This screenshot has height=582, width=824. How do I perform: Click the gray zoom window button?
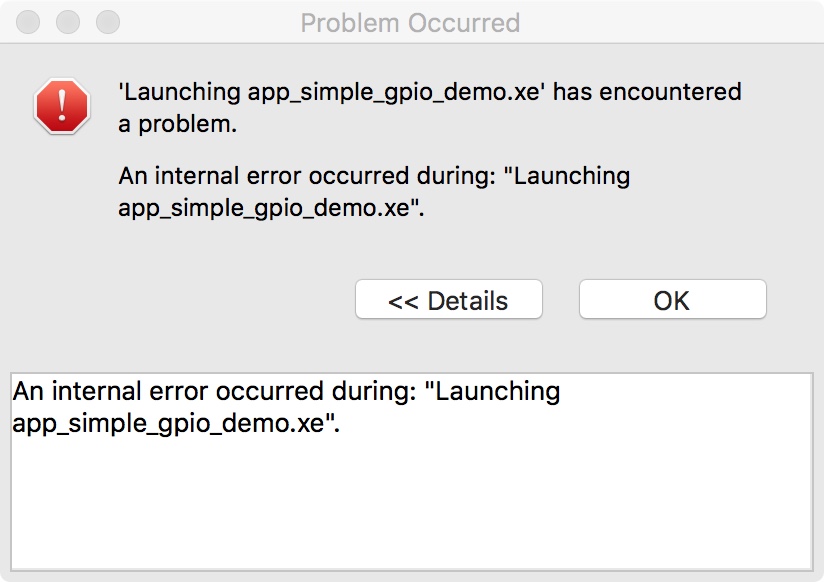108,22
